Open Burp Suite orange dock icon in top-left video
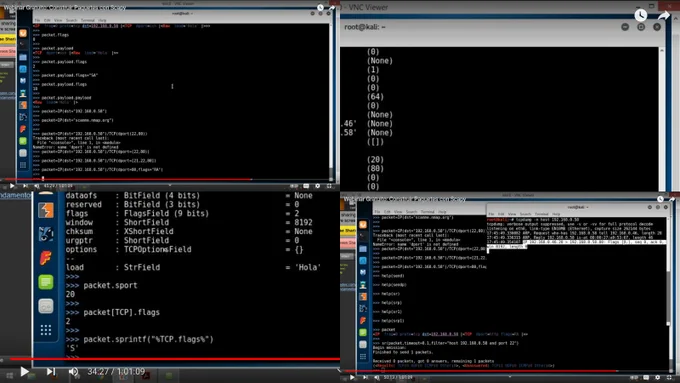680x383 pixels. click(x=23, y=105)
